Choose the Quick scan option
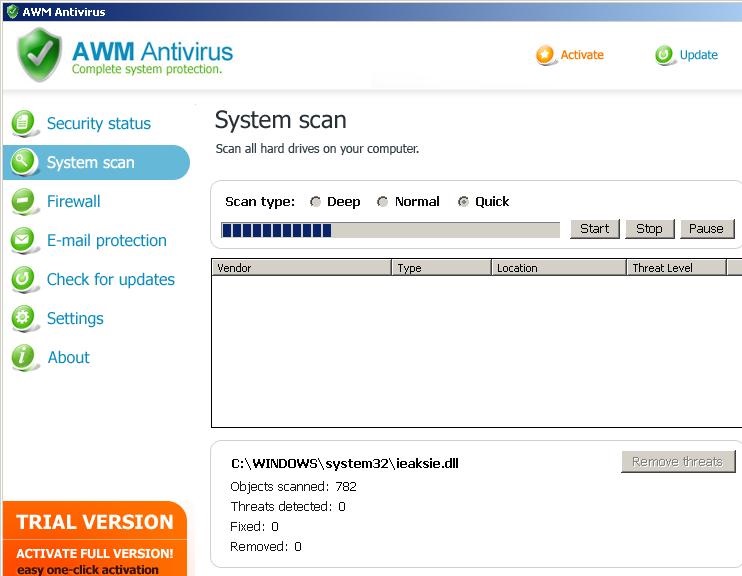This screenshot has width=742, height=576. 463,202
